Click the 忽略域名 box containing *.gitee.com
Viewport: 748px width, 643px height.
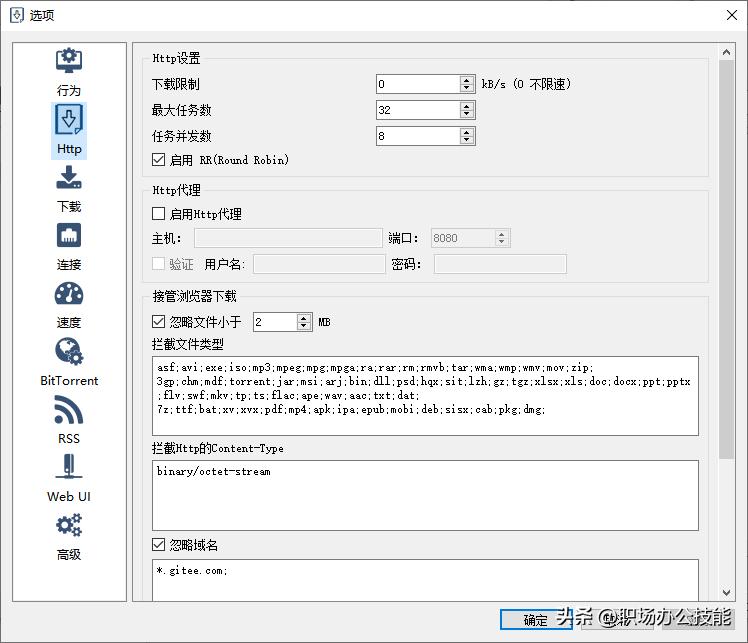point(426,580)
